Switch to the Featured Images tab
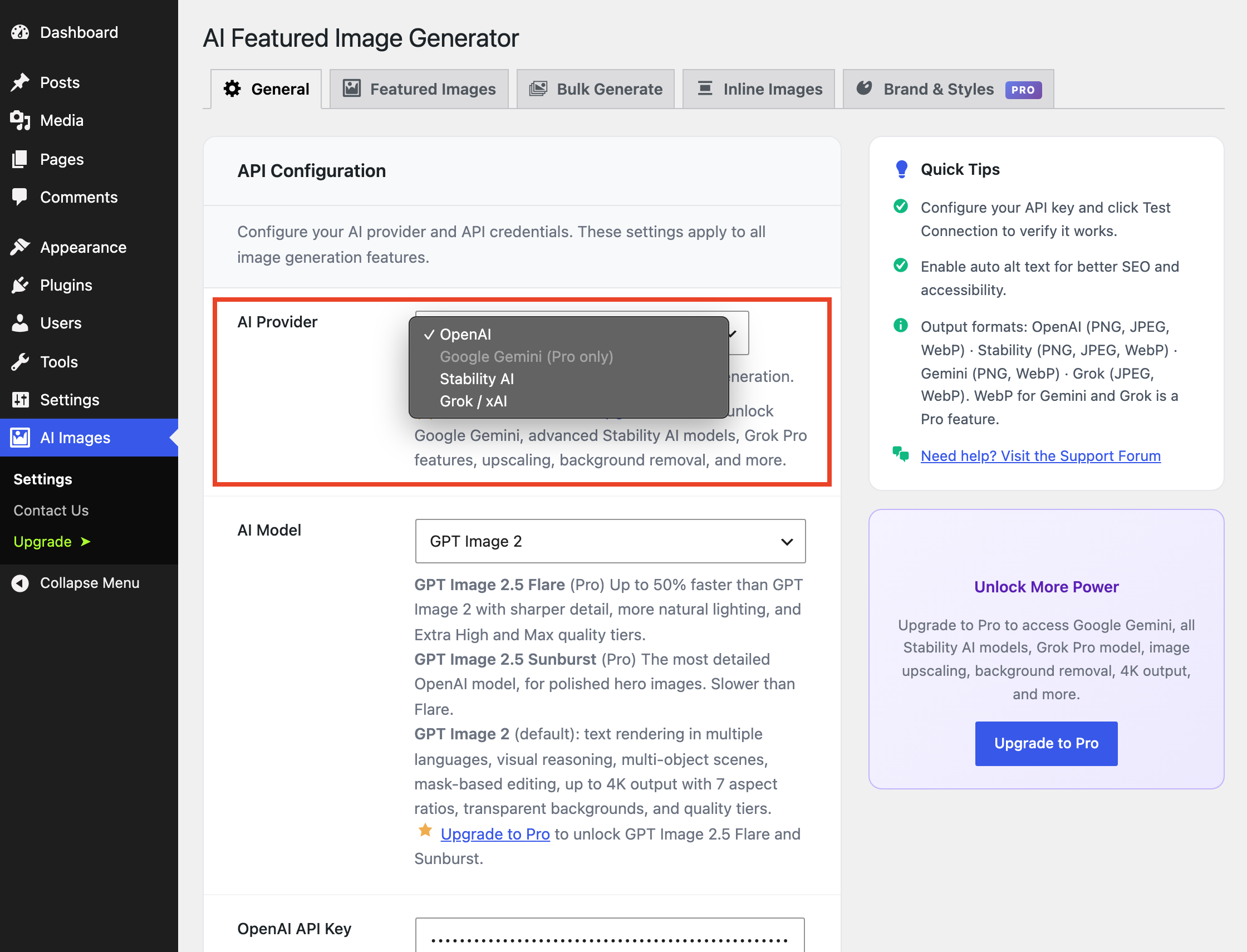This screenshot has width=1247, height=952. tap(419, 89)
